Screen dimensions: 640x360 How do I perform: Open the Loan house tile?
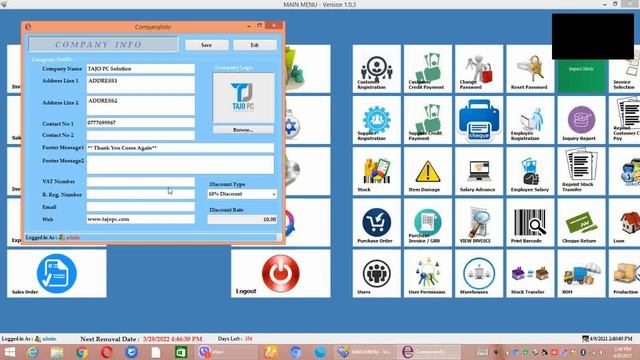click(624, 222)
